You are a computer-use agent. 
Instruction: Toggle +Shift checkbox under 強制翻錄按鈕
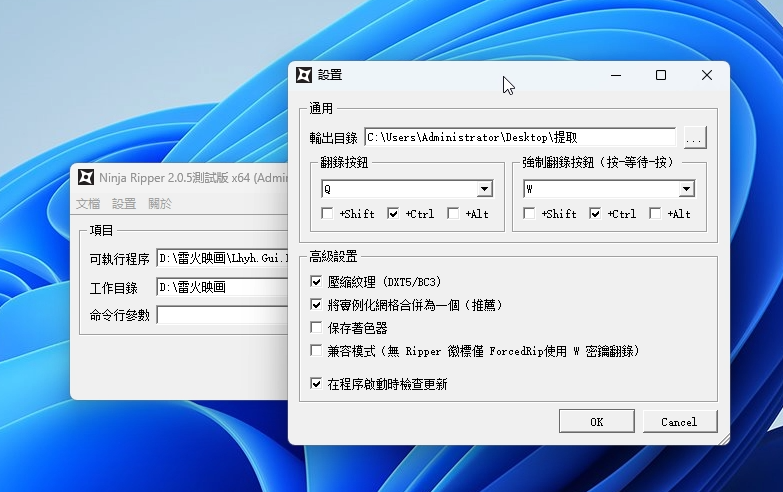tap(529, 214)
